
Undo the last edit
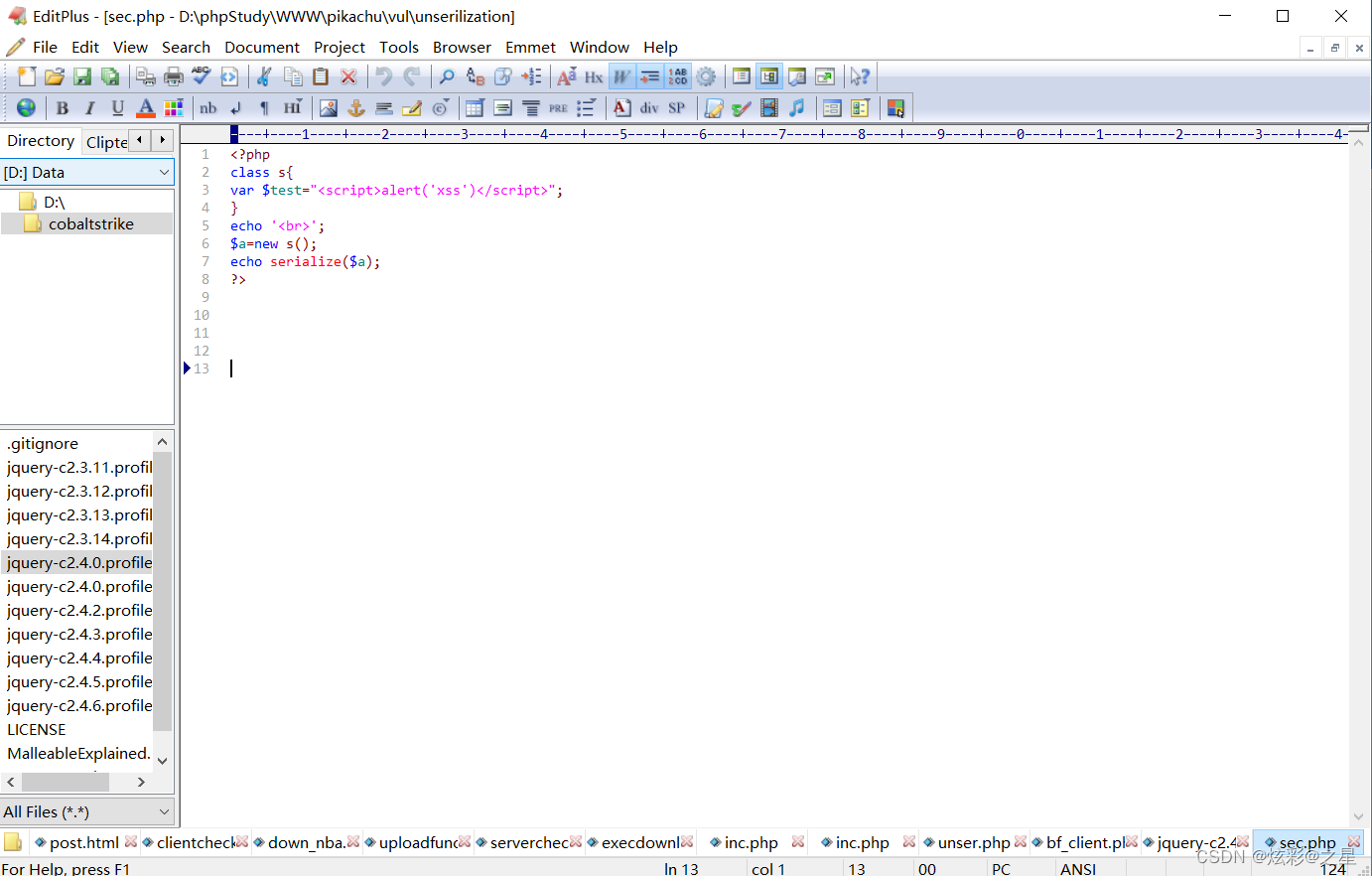click(384, 76)
